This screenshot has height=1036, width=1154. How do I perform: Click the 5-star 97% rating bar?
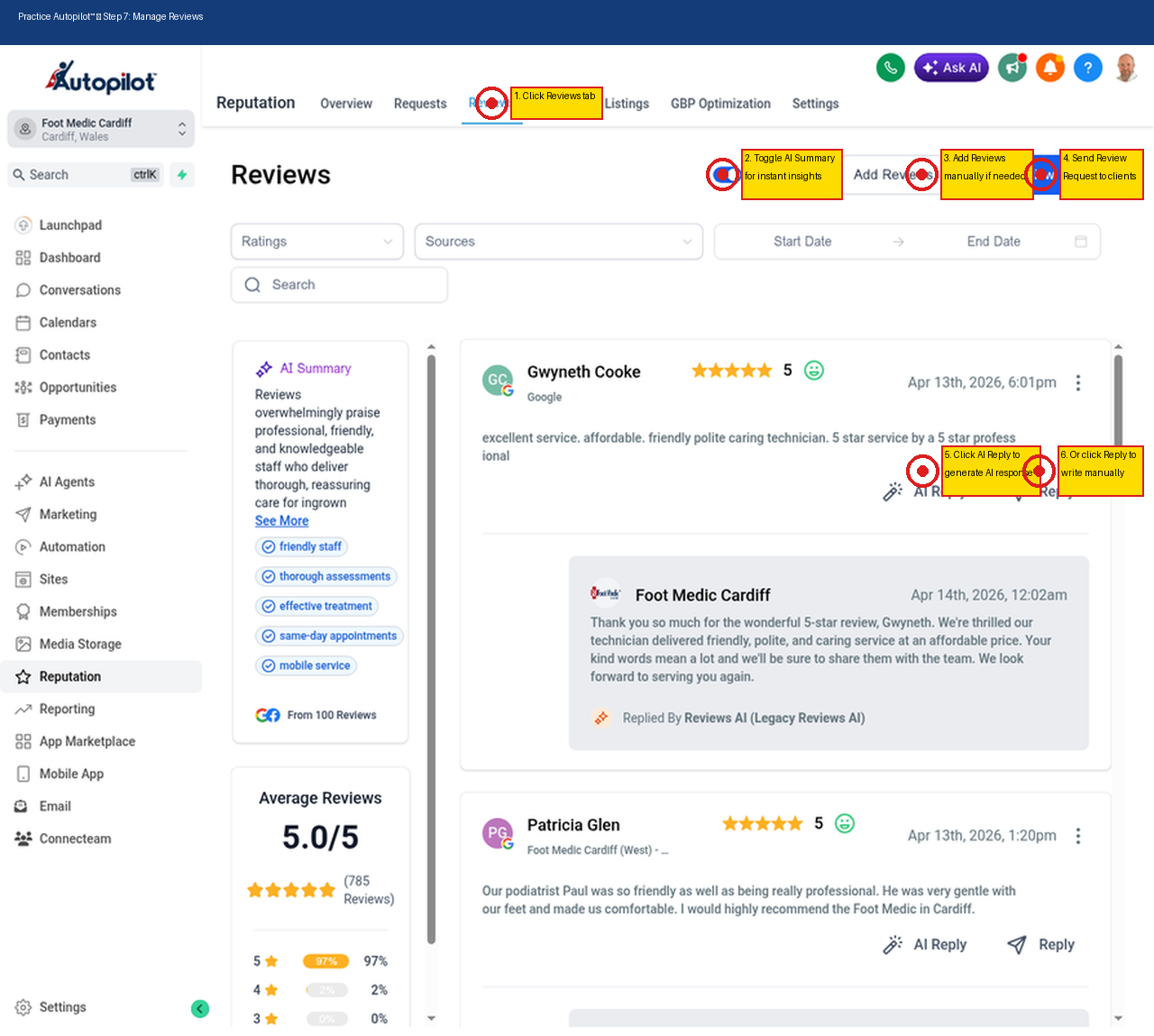coord(326,961)
